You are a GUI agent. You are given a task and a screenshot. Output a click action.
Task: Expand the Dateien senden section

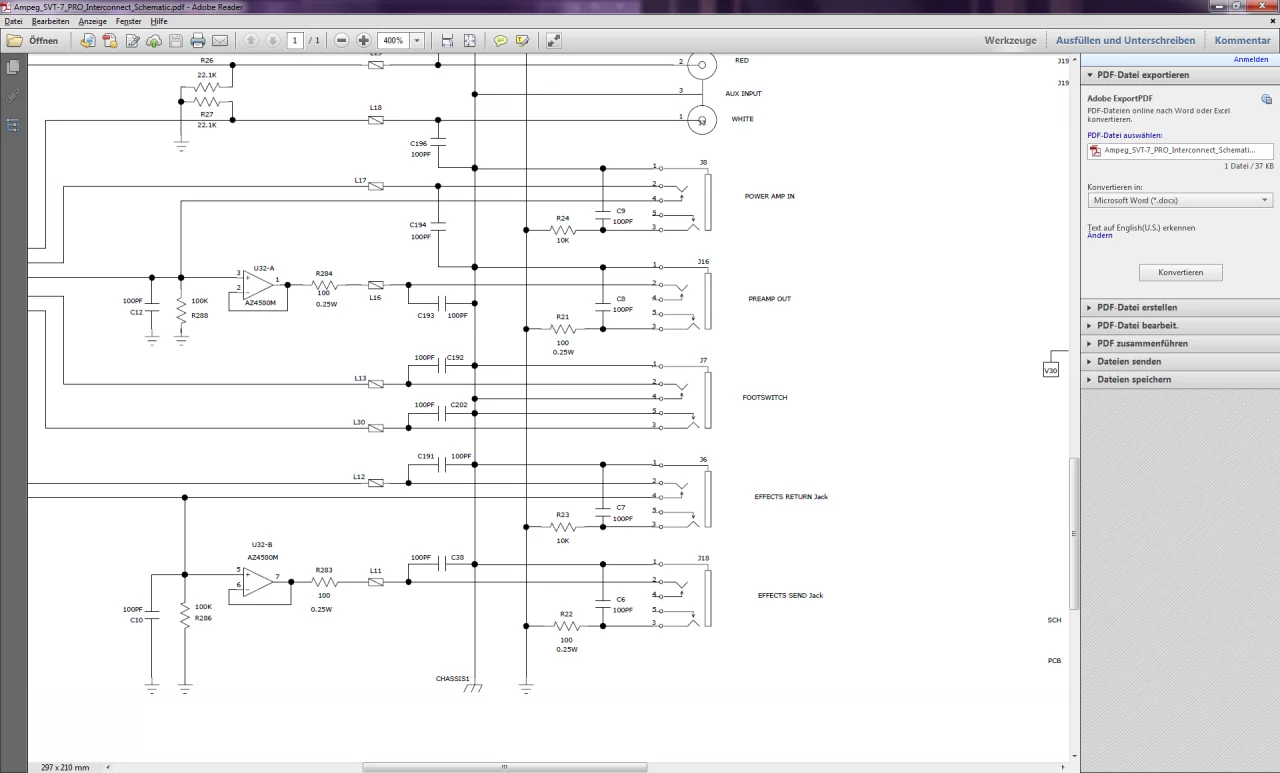(1129, 362)
